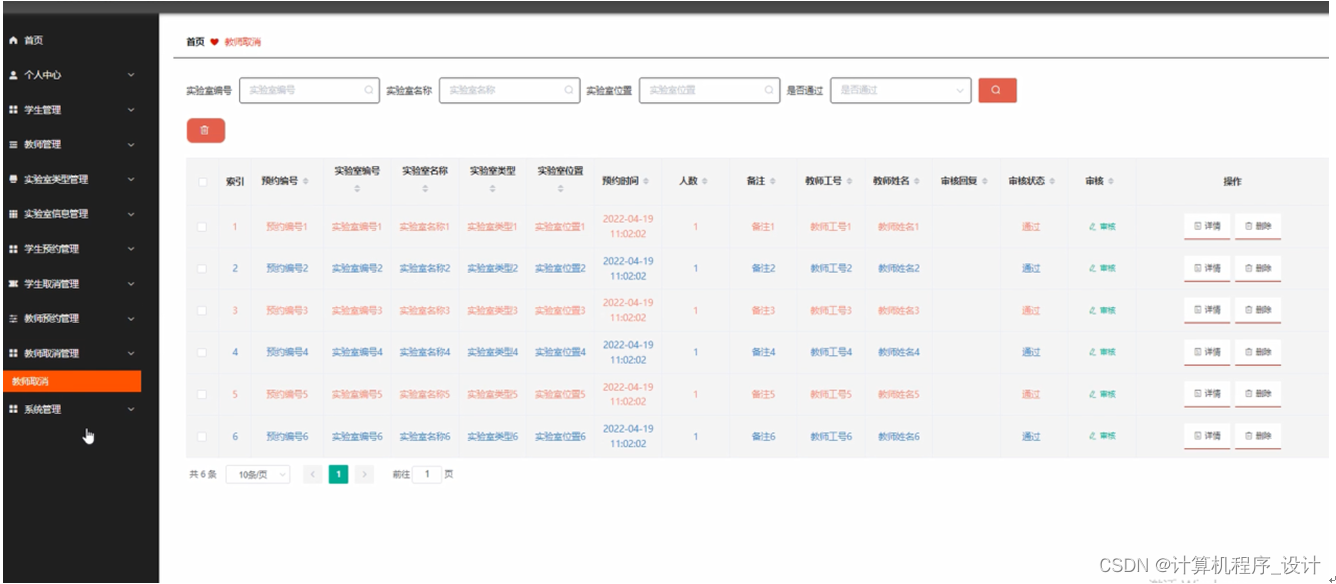The image size is (1336, 584).
Task: Click 删除 for row 预约编号2
Action: tap(1258, 268)
